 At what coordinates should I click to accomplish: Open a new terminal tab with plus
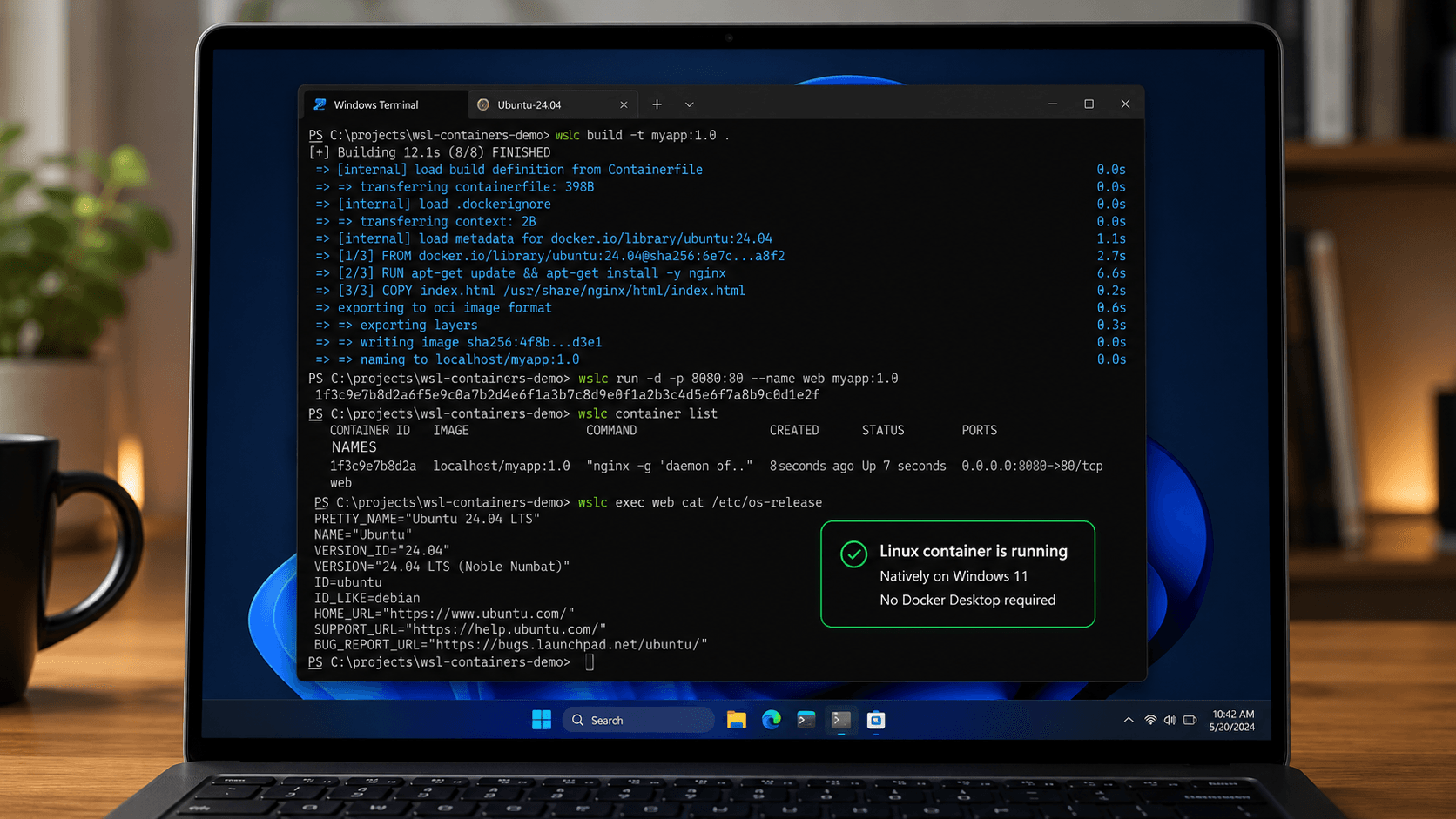point(657,104)
